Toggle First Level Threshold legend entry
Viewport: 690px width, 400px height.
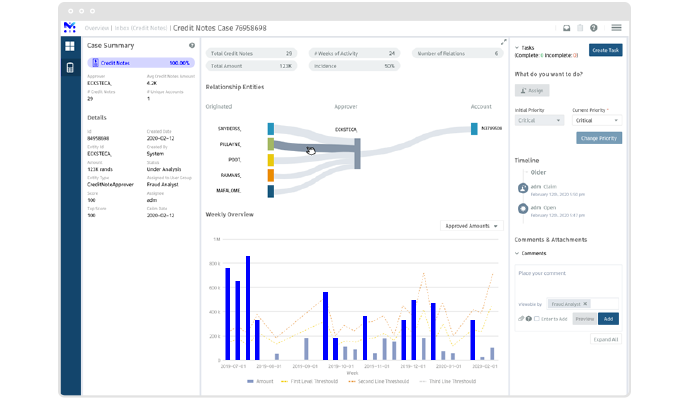tap(309, 381)
